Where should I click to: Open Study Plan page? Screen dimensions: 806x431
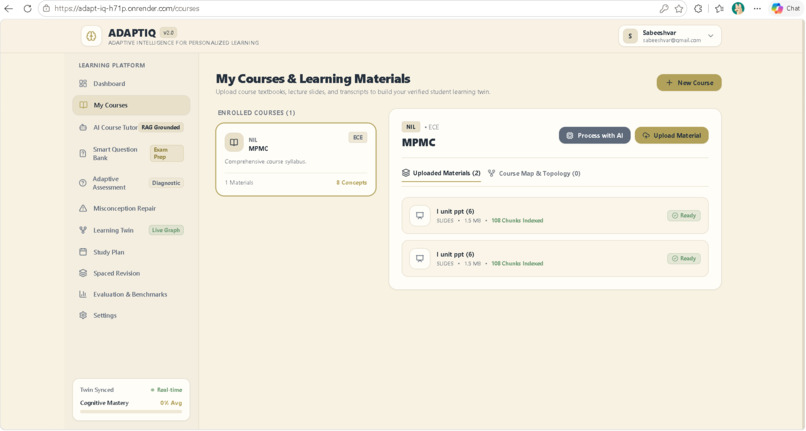click(x=131, y=252)
